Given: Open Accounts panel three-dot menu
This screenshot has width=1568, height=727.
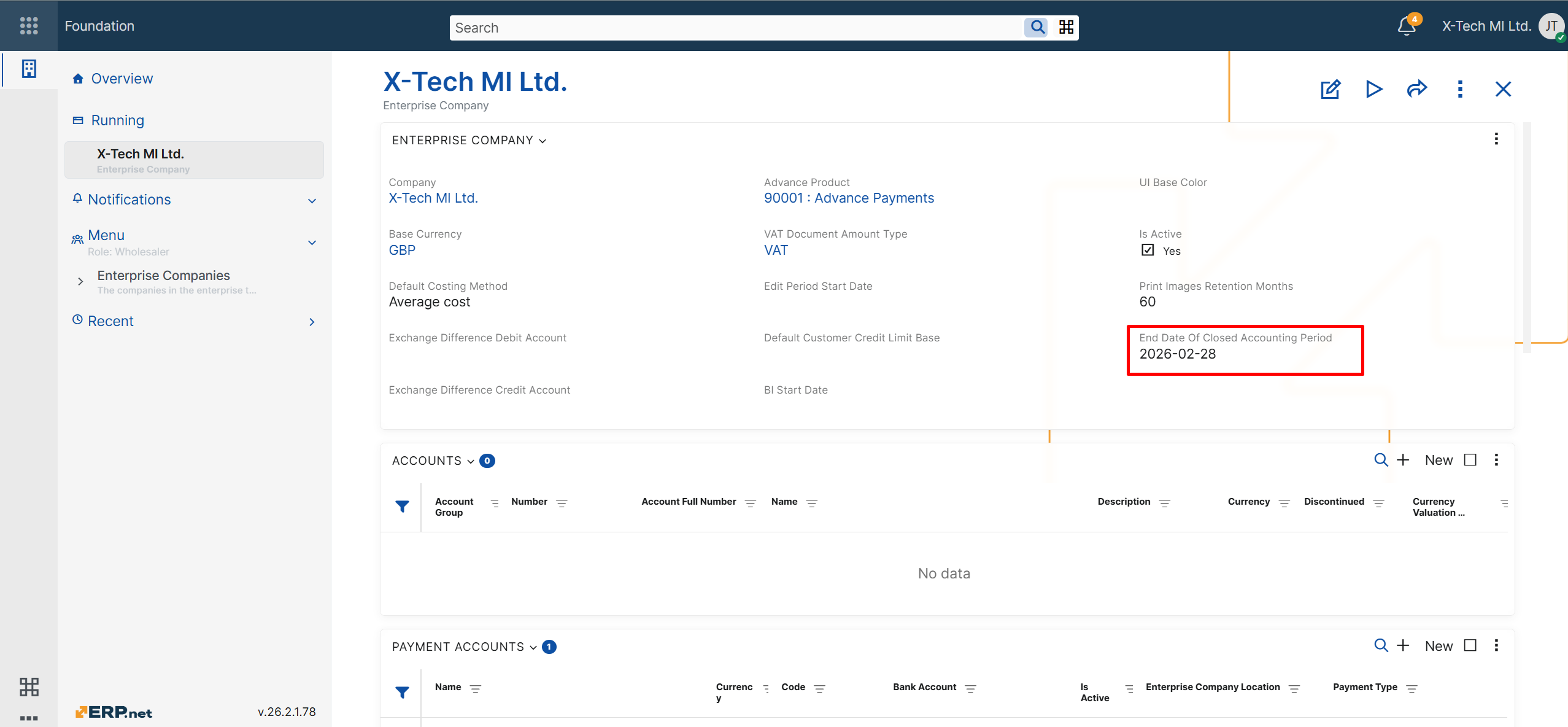Looking at the screenshot, I should point(1496,460).
